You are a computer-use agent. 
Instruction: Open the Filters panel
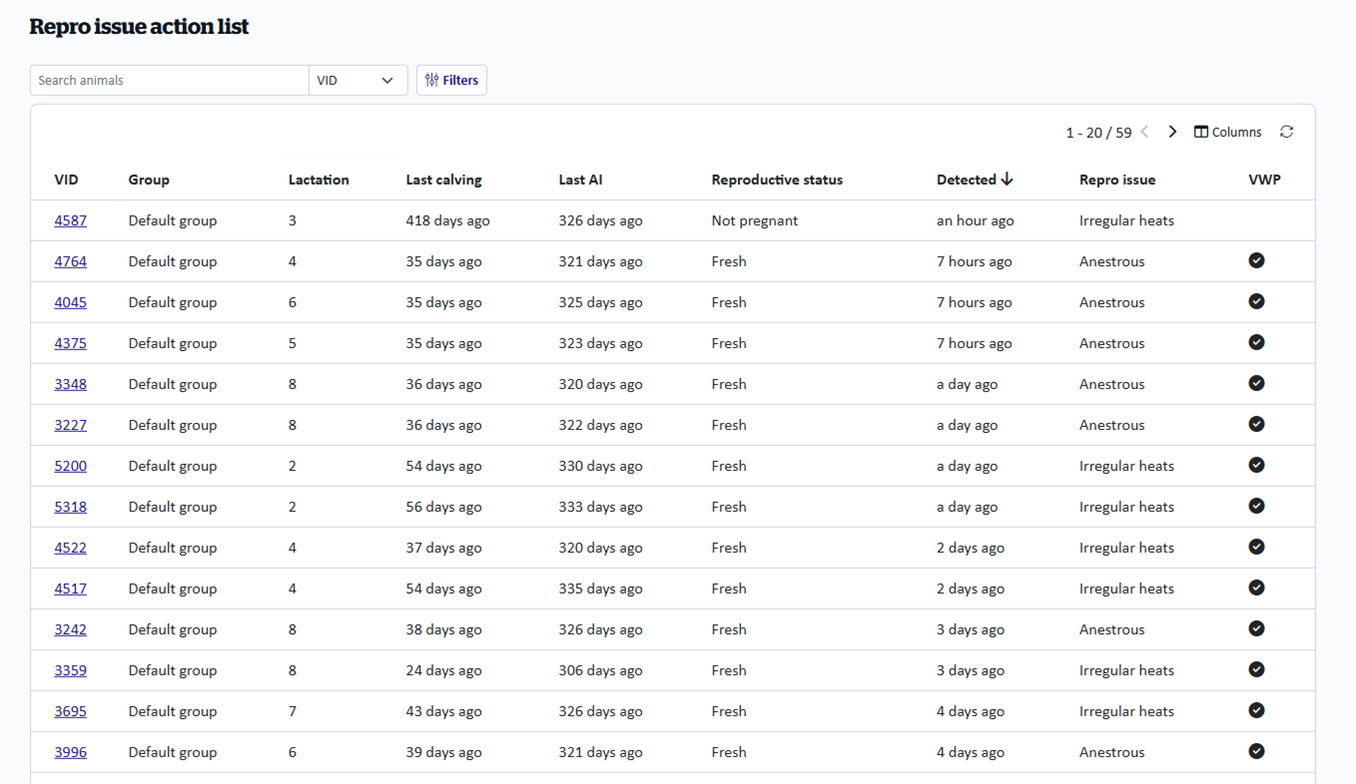point(451,79)
